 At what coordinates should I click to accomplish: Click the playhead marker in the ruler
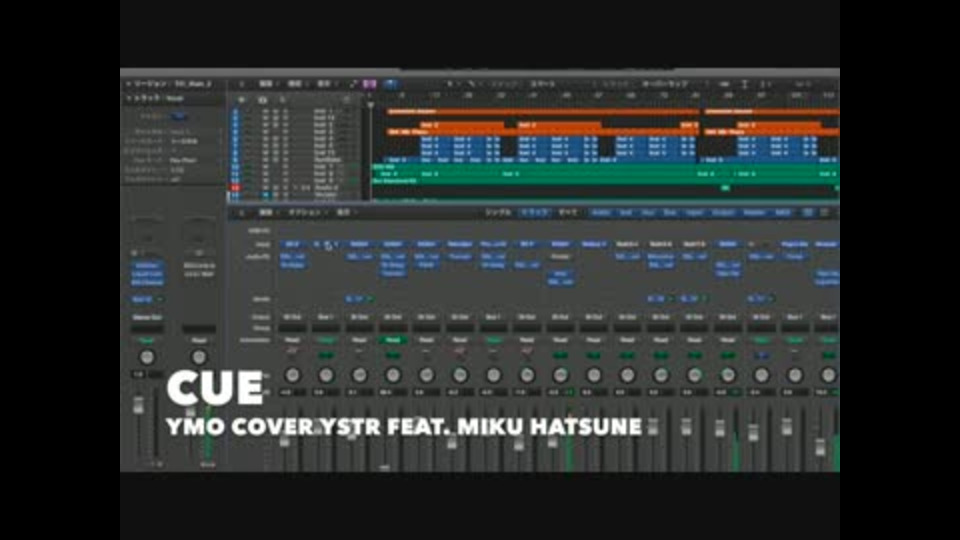click(370, 105)
